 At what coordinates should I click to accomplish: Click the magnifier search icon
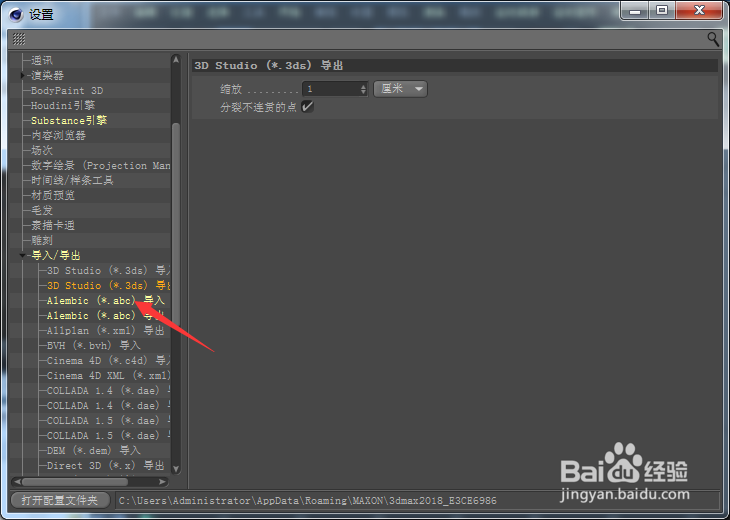tap(713, 39)
